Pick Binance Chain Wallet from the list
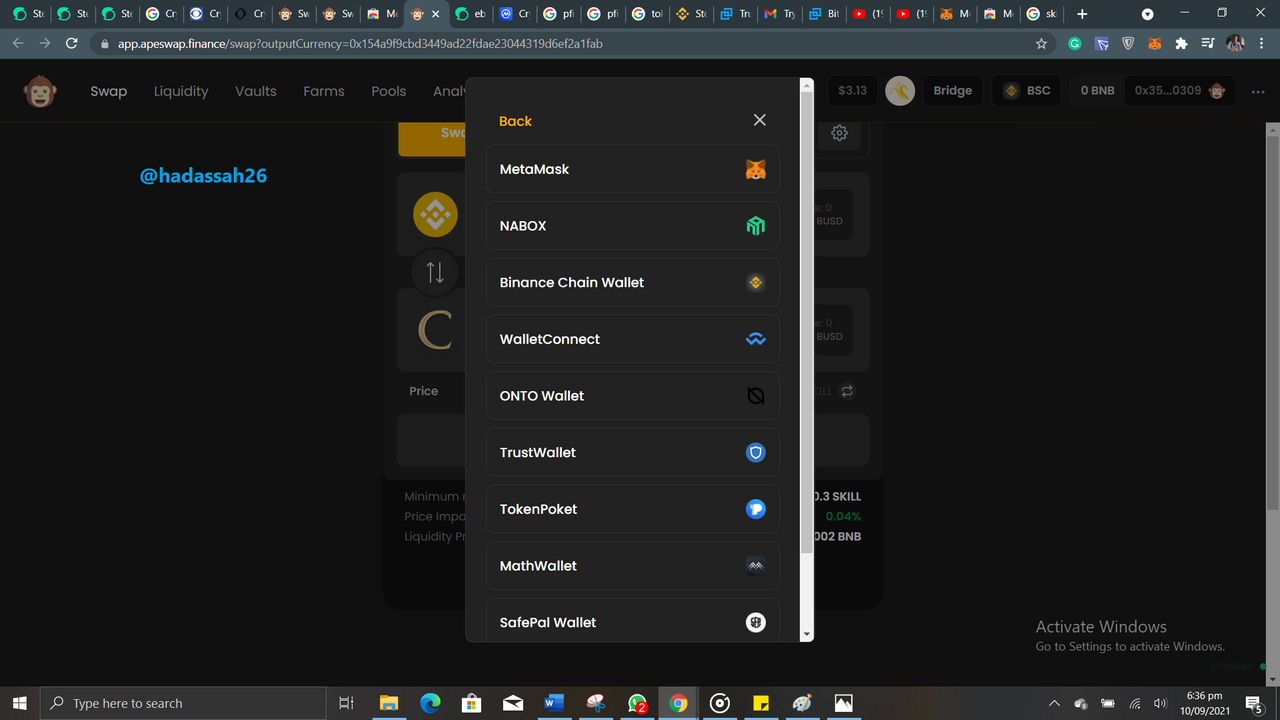Image resolution: width=1280 pixels, height=720 pixels. click(x=632, y=282)
